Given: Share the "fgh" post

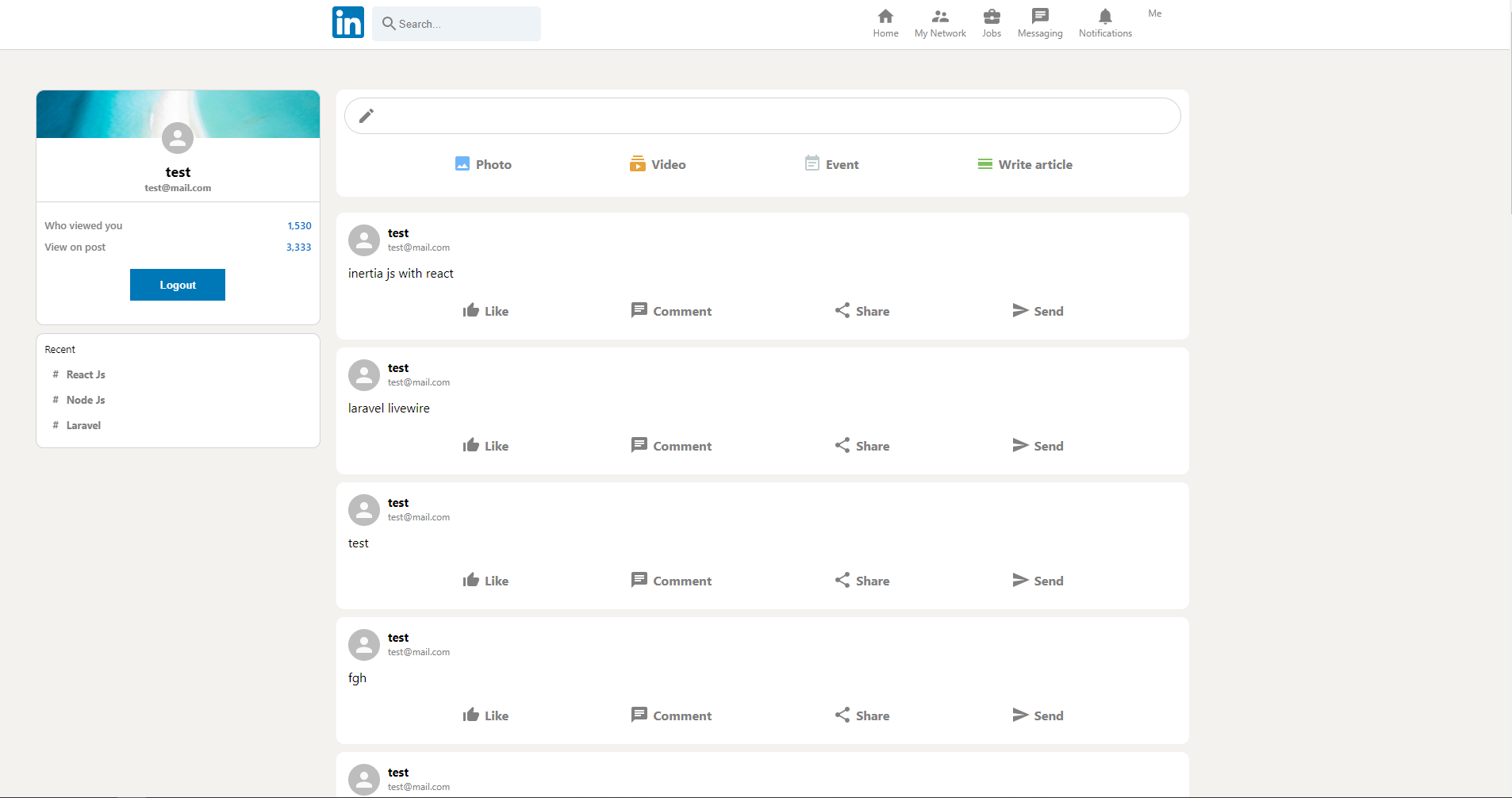Looking at the screenshot, I should (862, 716).
